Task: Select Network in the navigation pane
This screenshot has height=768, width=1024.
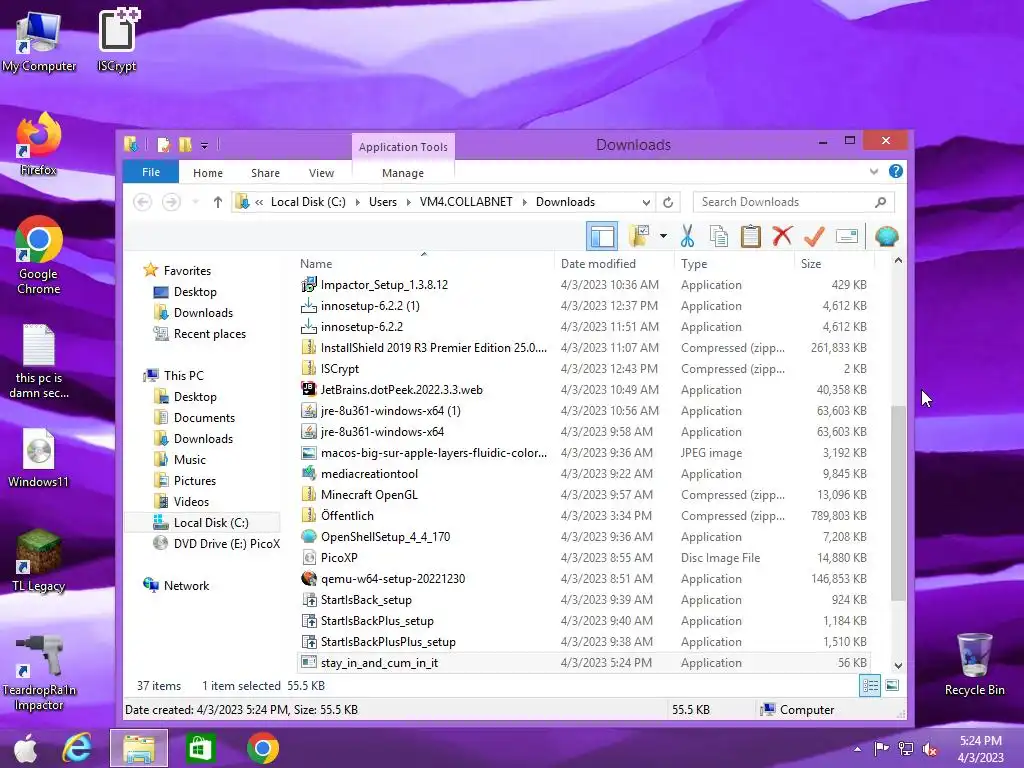Action: [186, 586]
